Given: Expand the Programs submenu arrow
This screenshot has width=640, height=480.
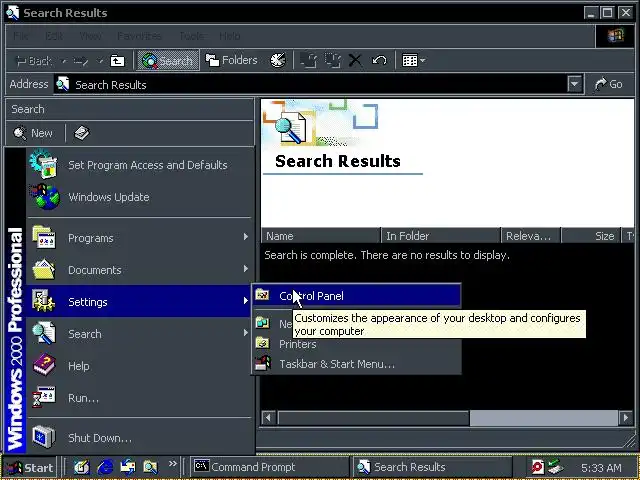Looking at the screenshot, I should pos(245,237).
